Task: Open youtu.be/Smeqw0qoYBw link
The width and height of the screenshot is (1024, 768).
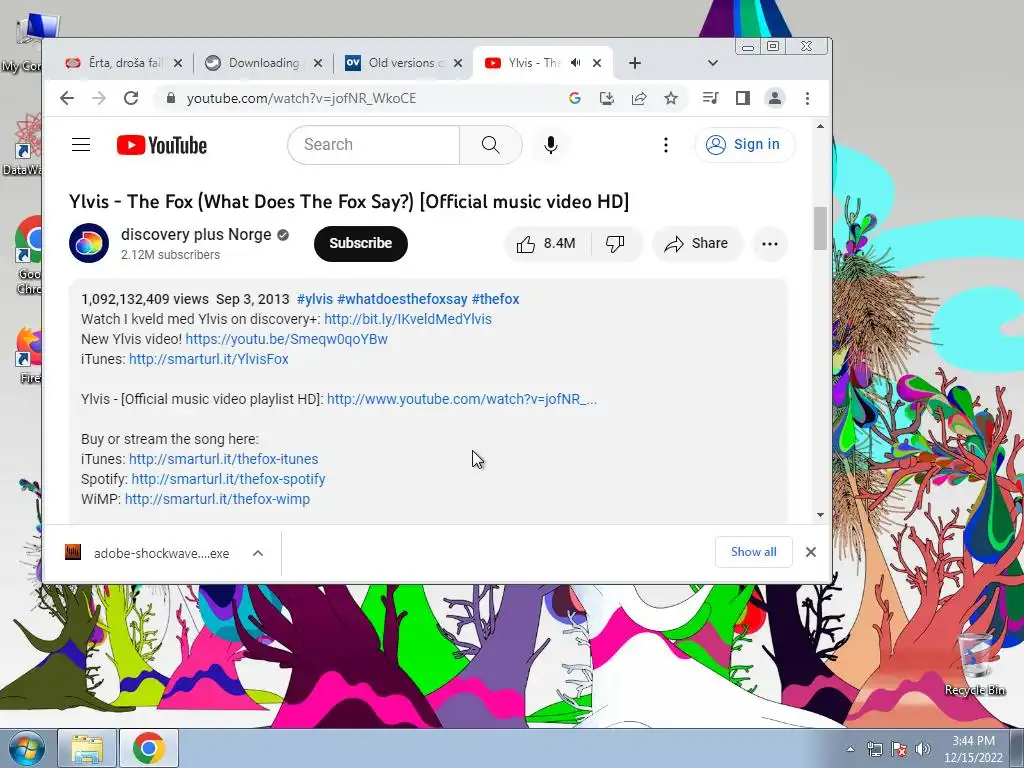Action: (x=287, y=339)
